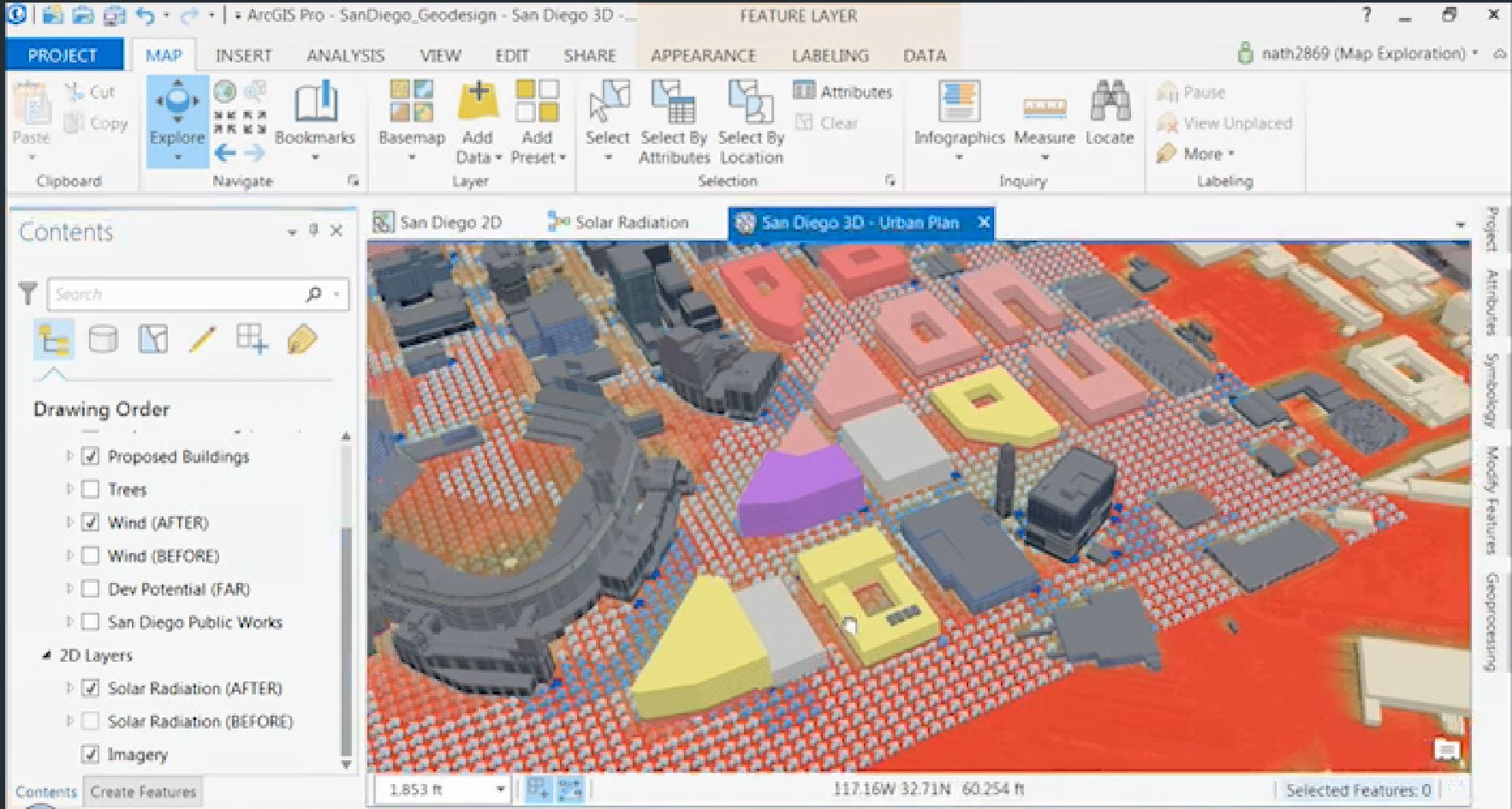Uncheck the Wind (AFTER) layer
Viewport: 1512px width, 809px height.
[90, 522]
